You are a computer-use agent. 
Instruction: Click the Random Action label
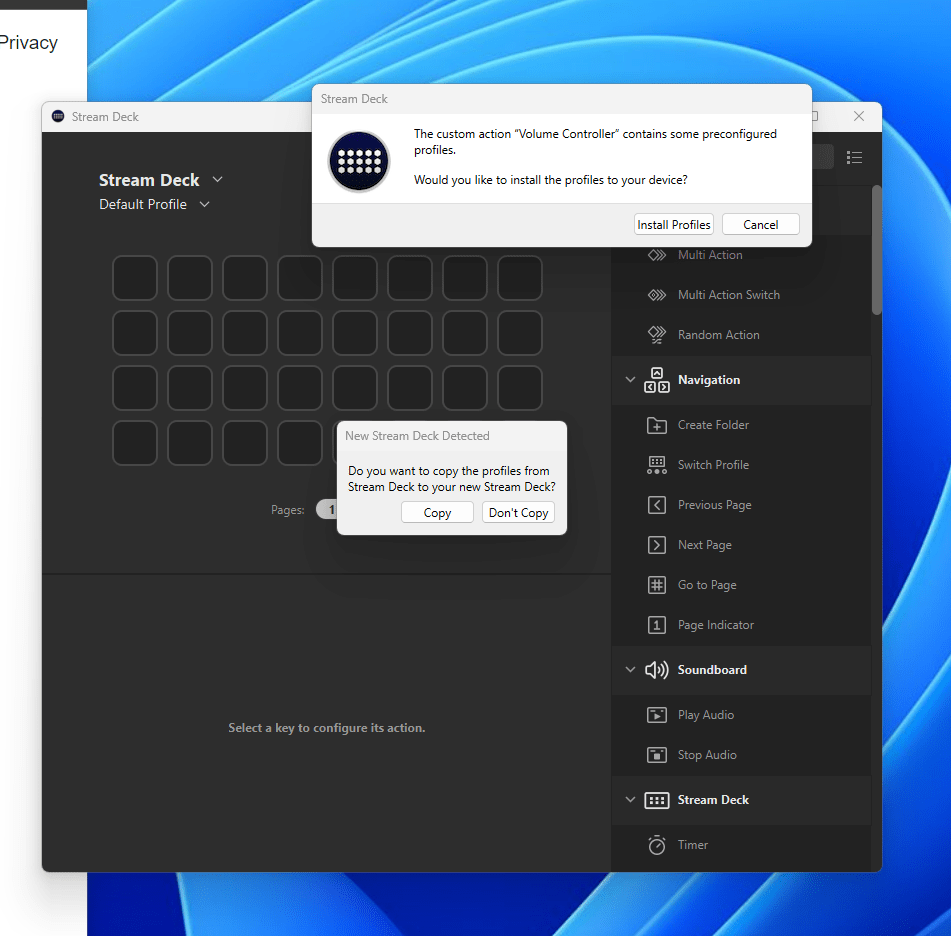click(x=719, y=335)
